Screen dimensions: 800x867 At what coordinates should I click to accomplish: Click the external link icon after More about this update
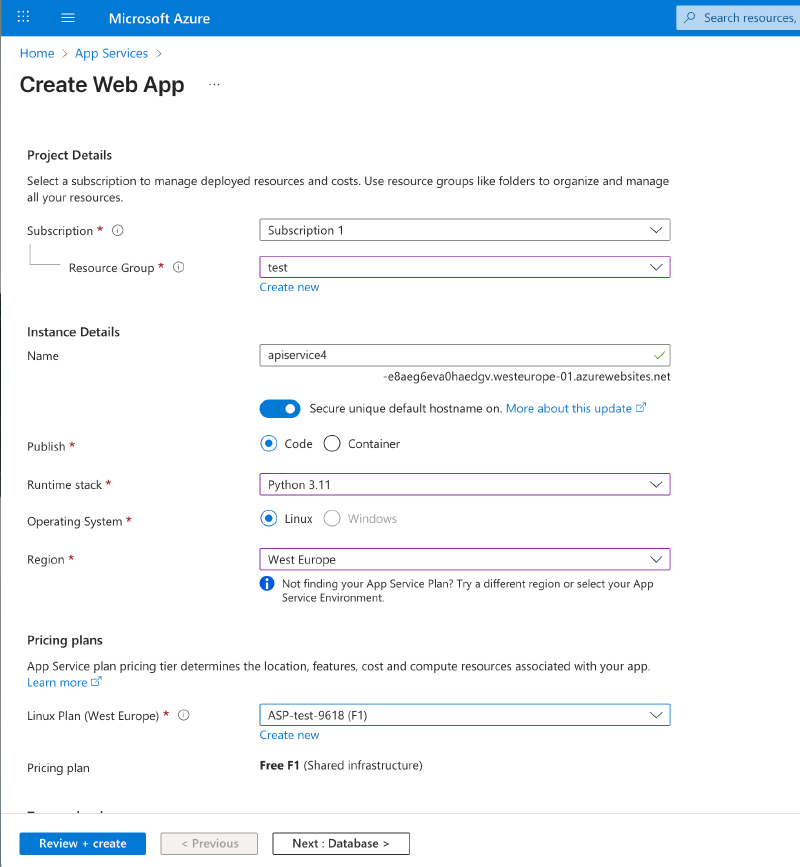coord(641,408)
